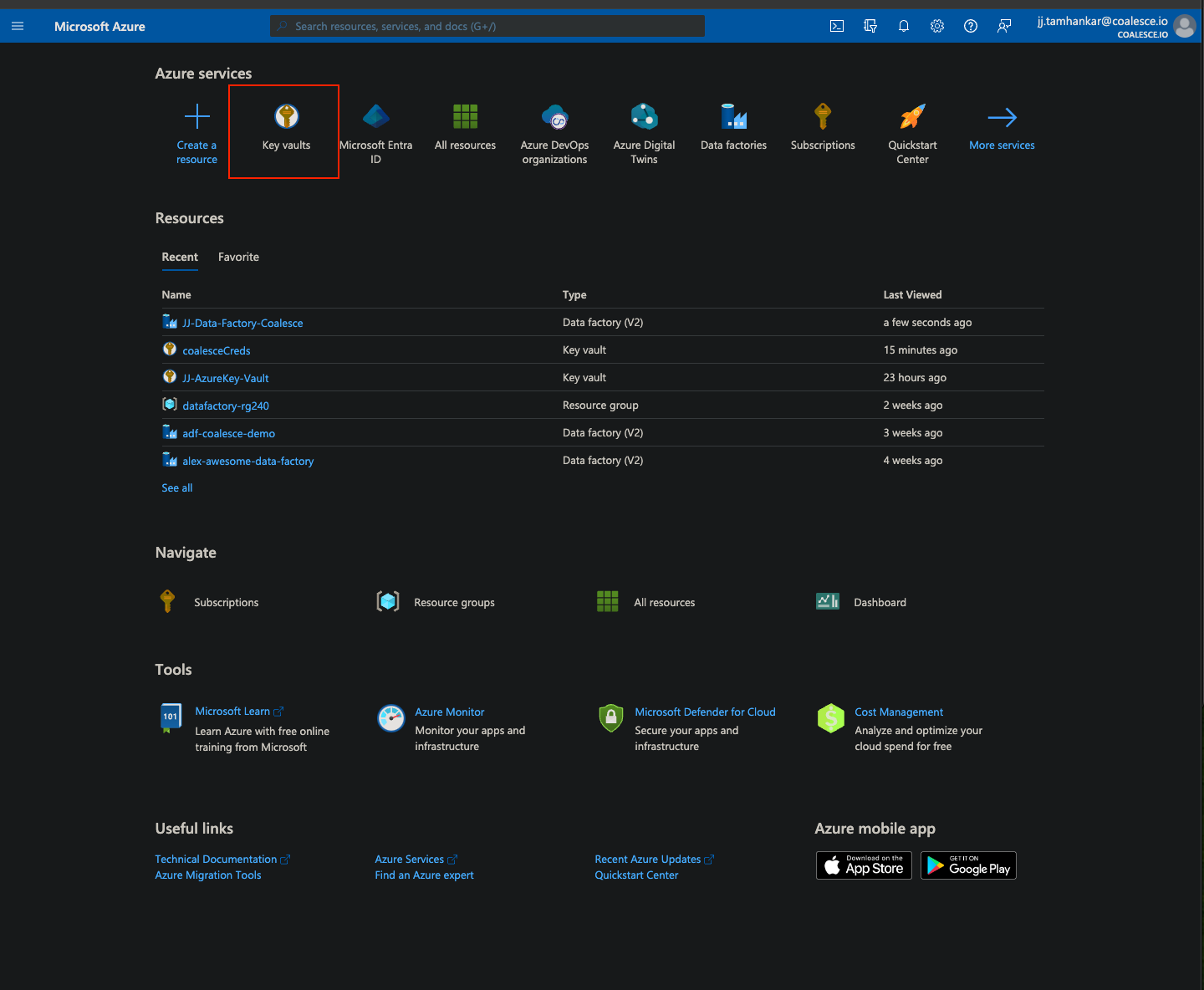The width and height of the screenshot is (1204, 990).
Task: Switch to the Recent resources tab
Action: 180,257
